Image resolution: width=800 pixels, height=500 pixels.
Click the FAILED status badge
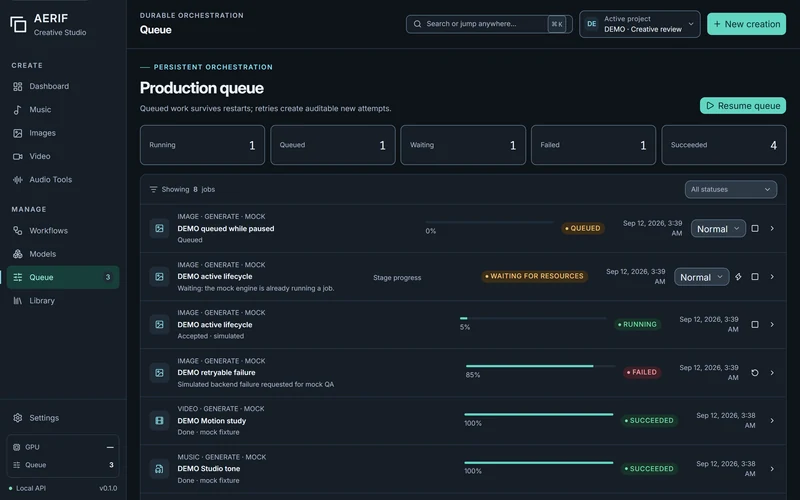click(x=642, y=372)
